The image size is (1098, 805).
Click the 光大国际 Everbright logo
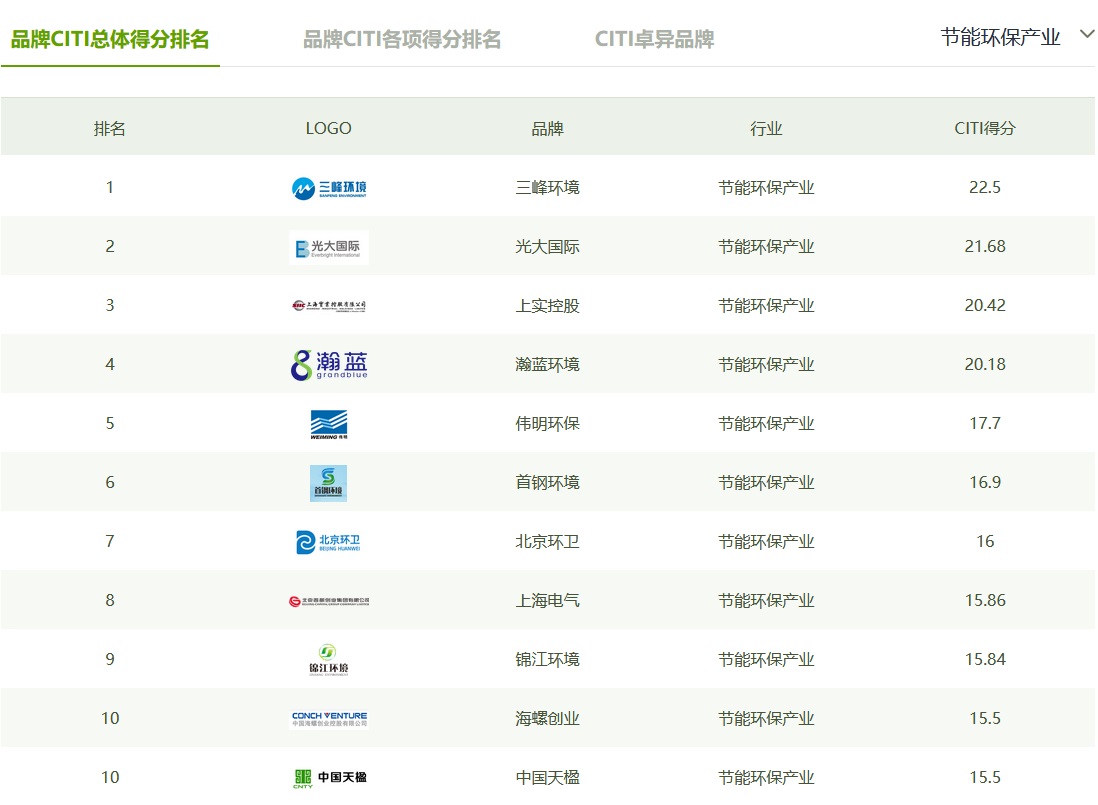click(329, 247)
